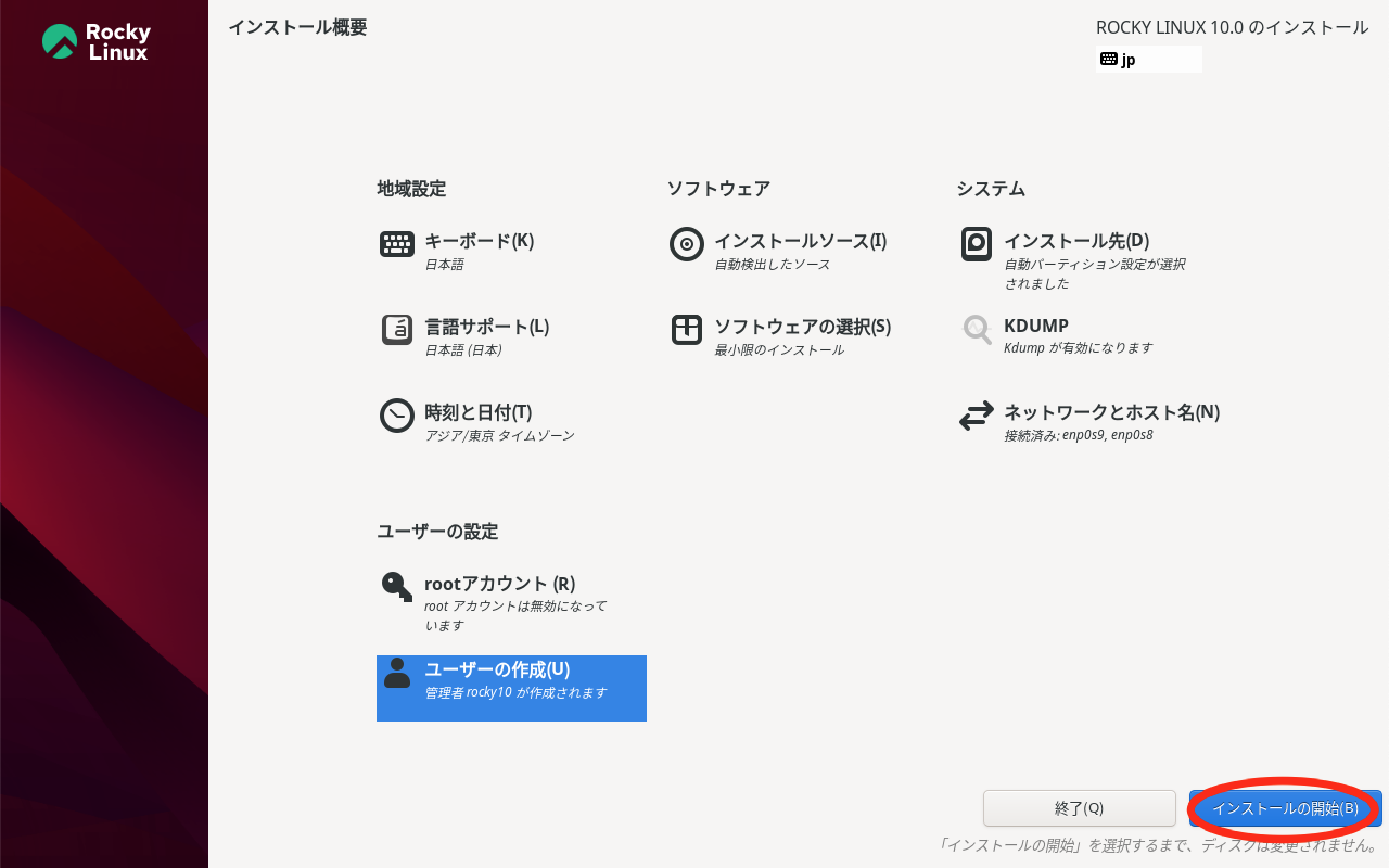This screenshot has height=868, width=1389.
Task: Click the 最小限のインストール status text
Action: 779,349
